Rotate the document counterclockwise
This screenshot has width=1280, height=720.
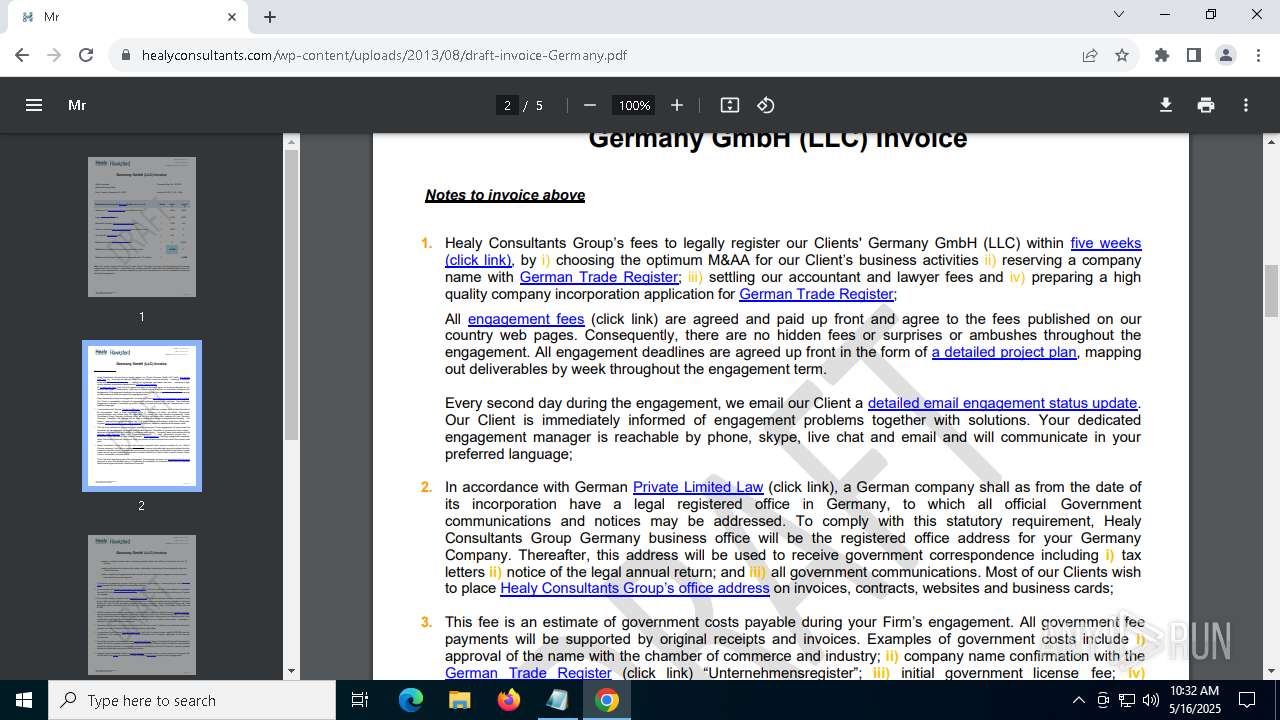click(765, 105)
